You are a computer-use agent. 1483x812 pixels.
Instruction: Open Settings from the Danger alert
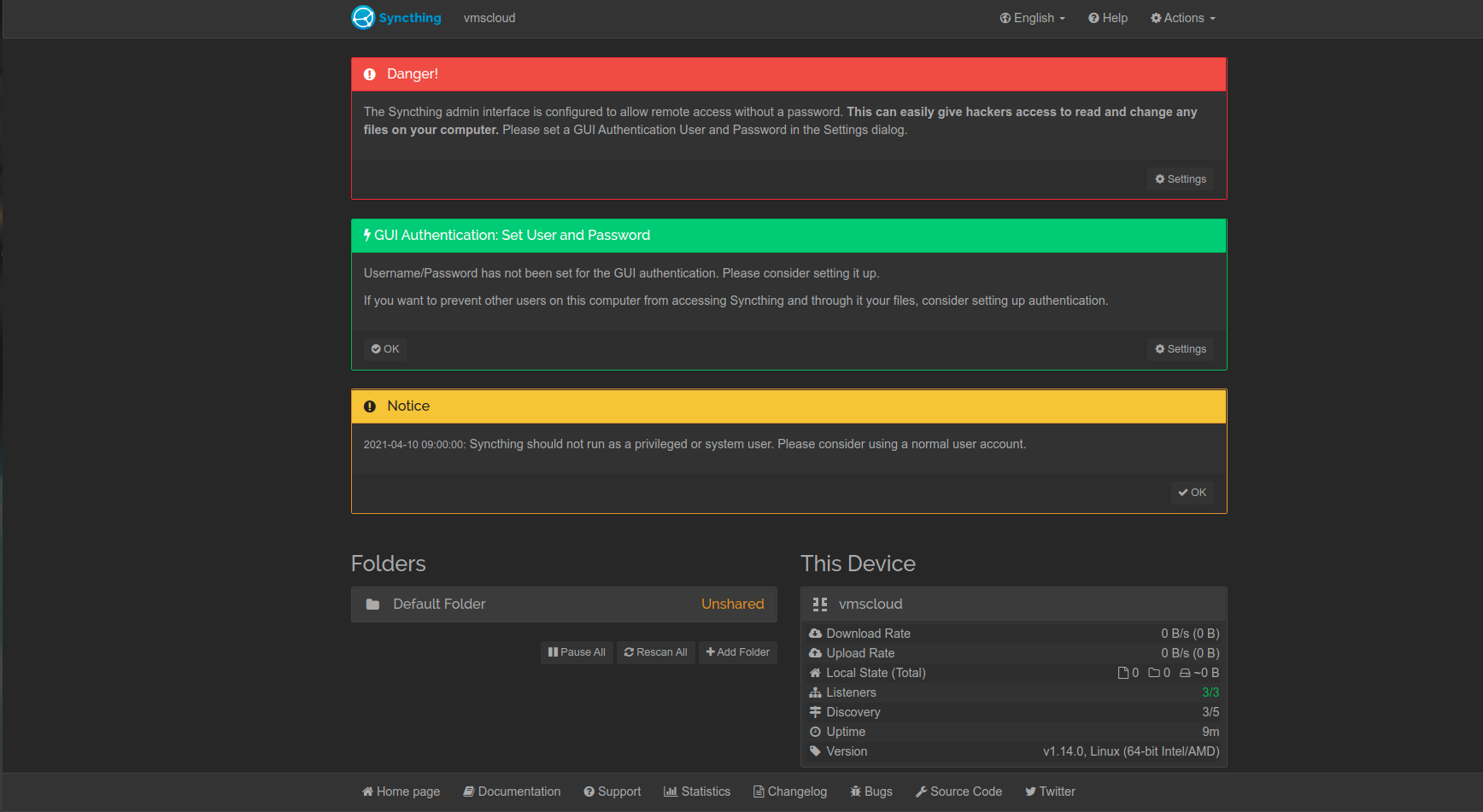coord(1181,179)
